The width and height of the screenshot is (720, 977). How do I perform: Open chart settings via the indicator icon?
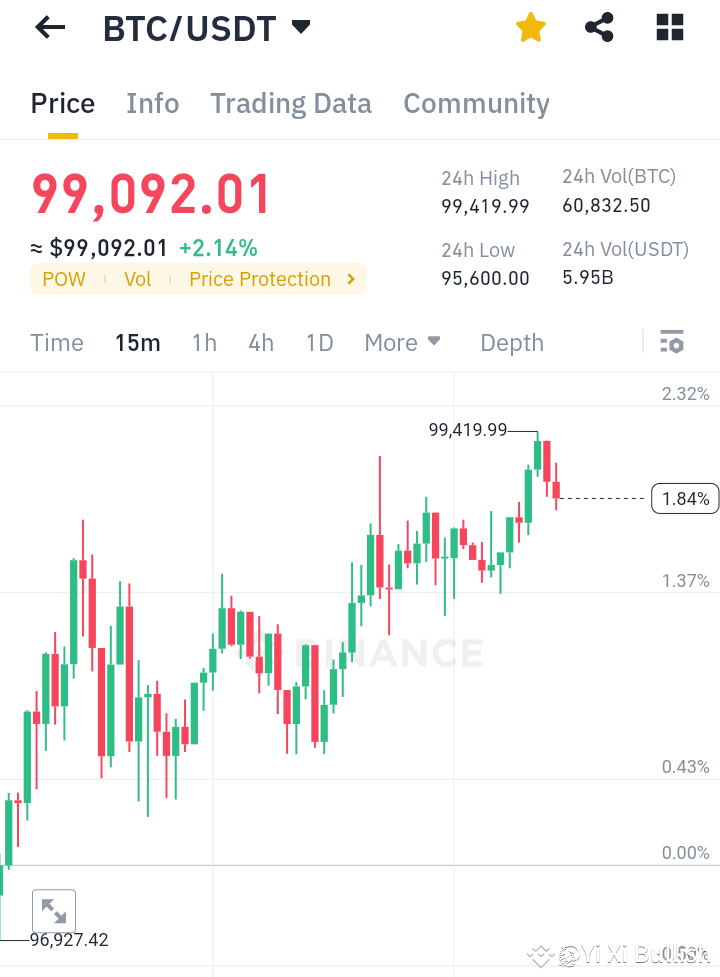(671, 342)
